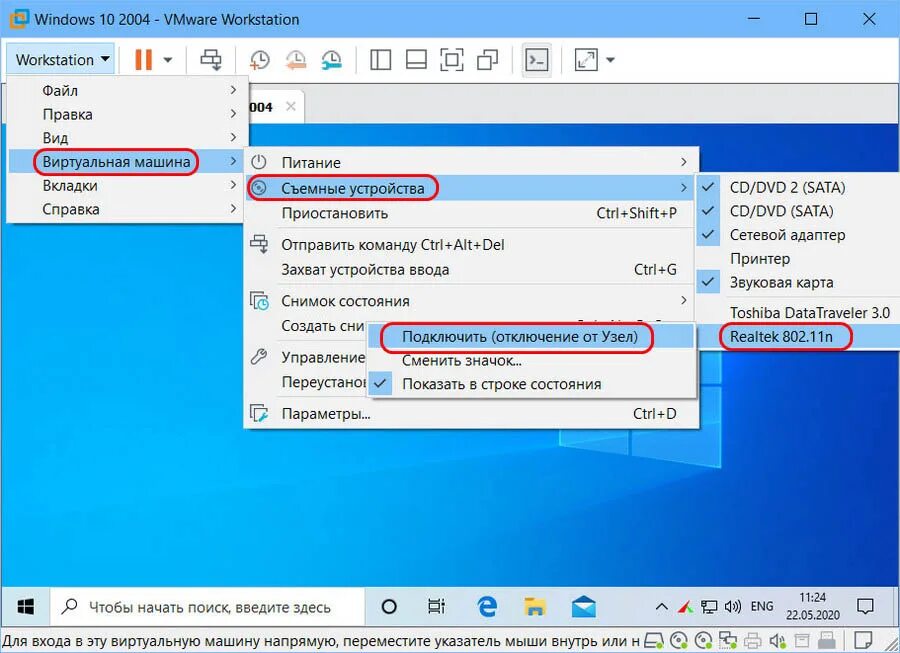Expand the Вкладки submenu
Image resolution: width=900 pixels, height=653 pixels.
coord(128,185)
